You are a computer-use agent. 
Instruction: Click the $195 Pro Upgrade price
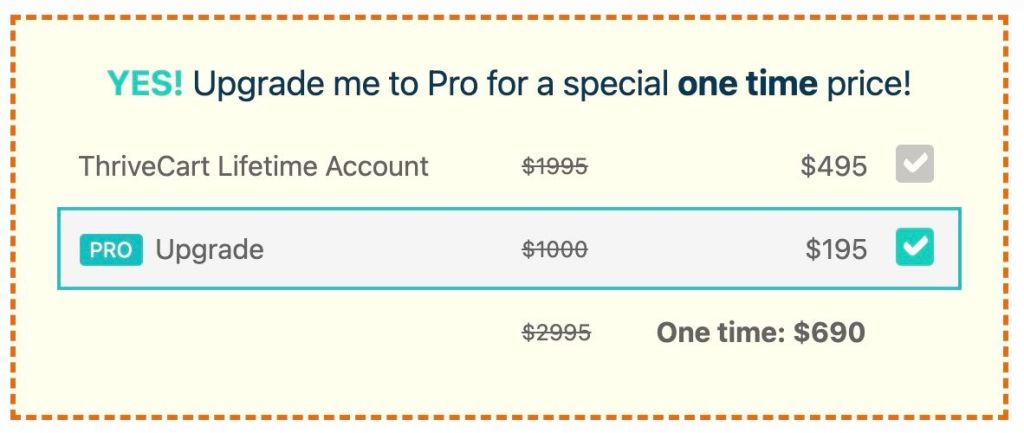pyautogui.click(x=835, y=249)
